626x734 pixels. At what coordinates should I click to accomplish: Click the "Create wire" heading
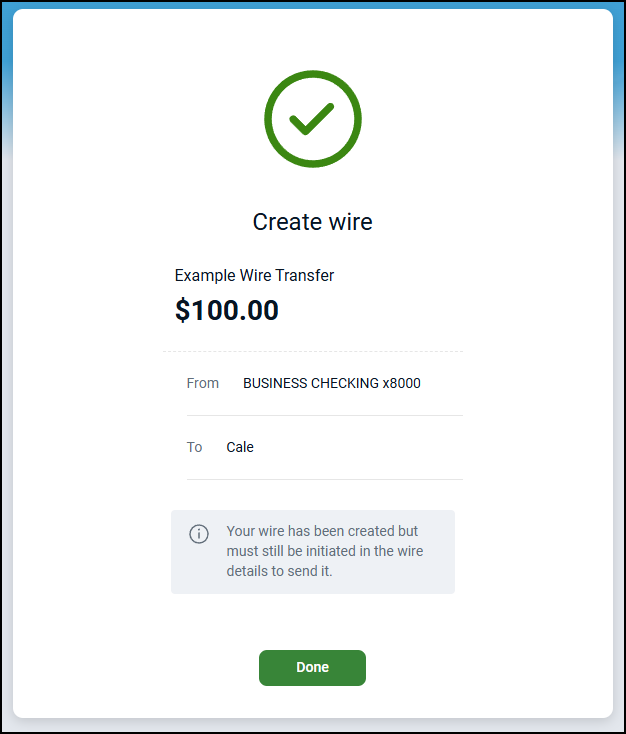312,222
